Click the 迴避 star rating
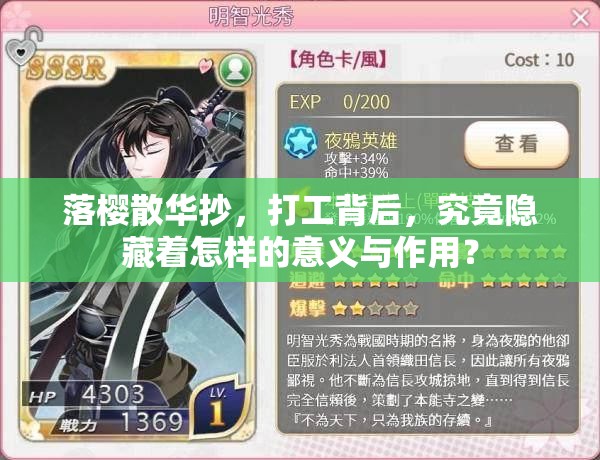Image resolution: width=600 pixels, height=460 pixels. [x=354, y=280]
